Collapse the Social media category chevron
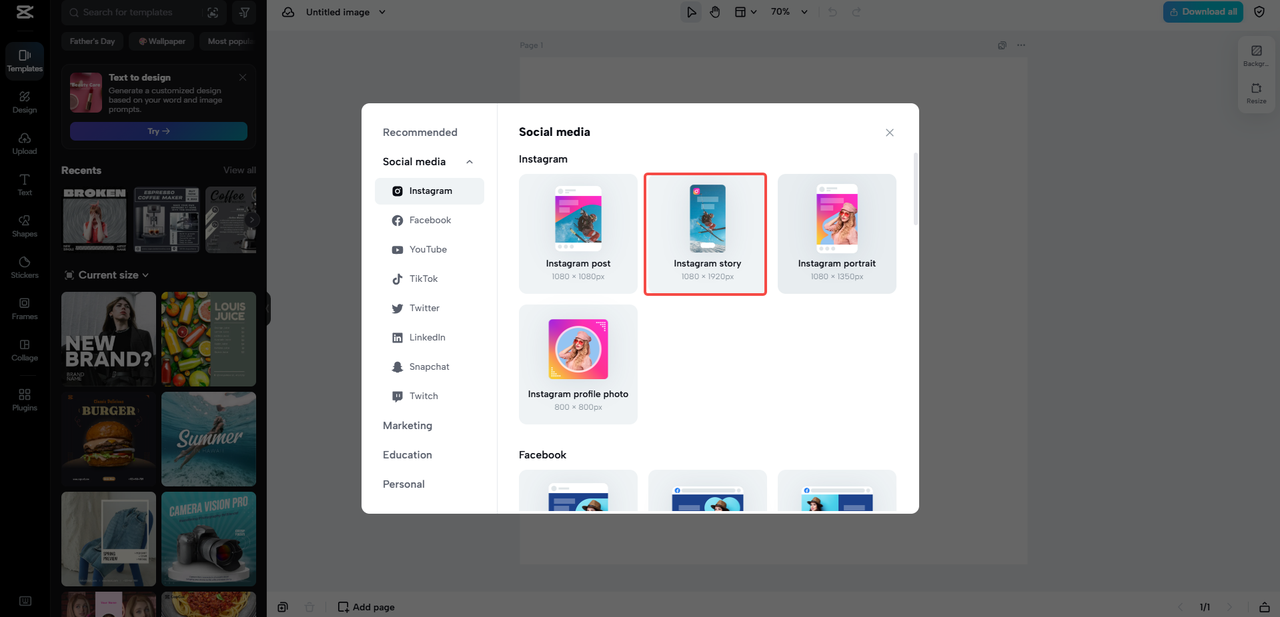The image size is (1280, 617). (469, 161)
